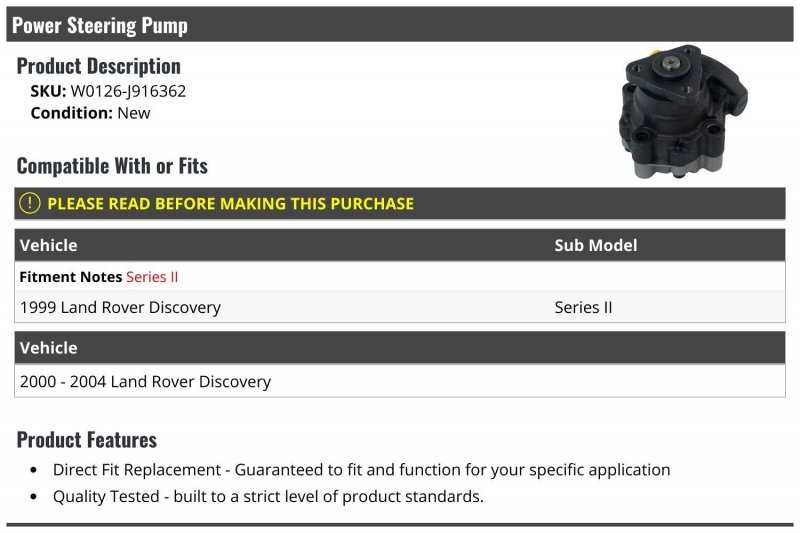
Task: Click the Direct Fit Replacement bullet text
Action: (361, 470)
